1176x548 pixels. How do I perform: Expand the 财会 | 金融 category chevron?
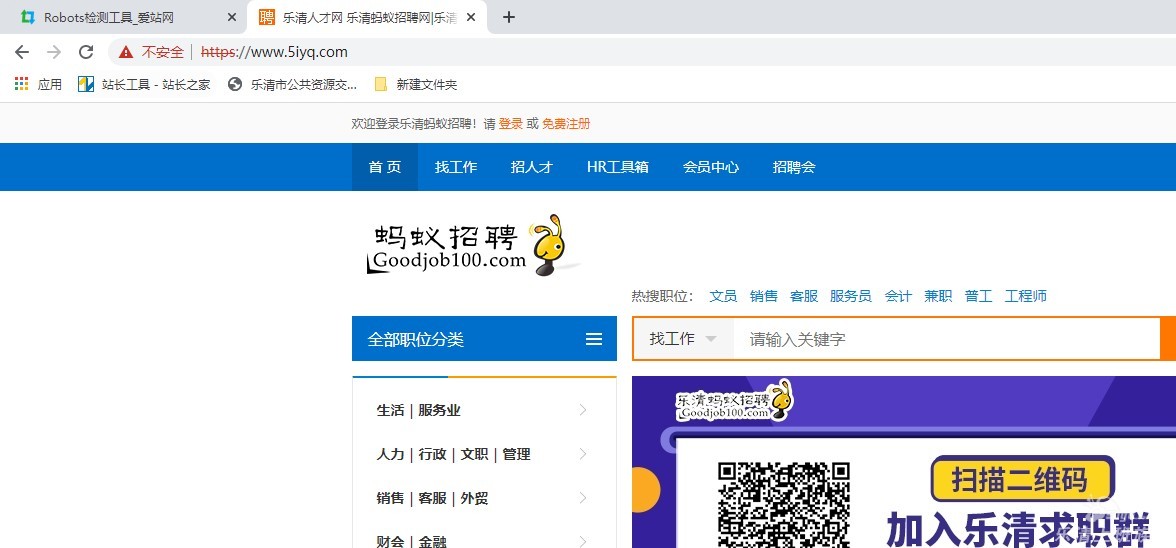coord(583,541)
